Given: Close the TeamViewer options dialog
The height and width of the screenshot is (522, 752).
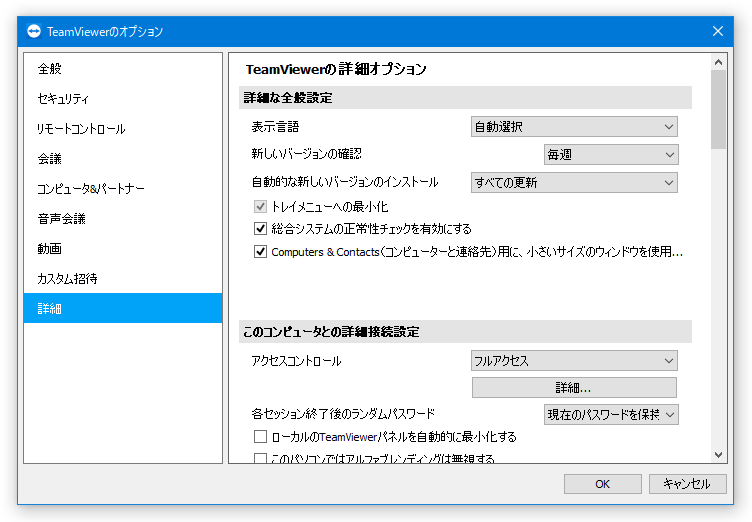Looking at the screenshot, I should (717, 31).
